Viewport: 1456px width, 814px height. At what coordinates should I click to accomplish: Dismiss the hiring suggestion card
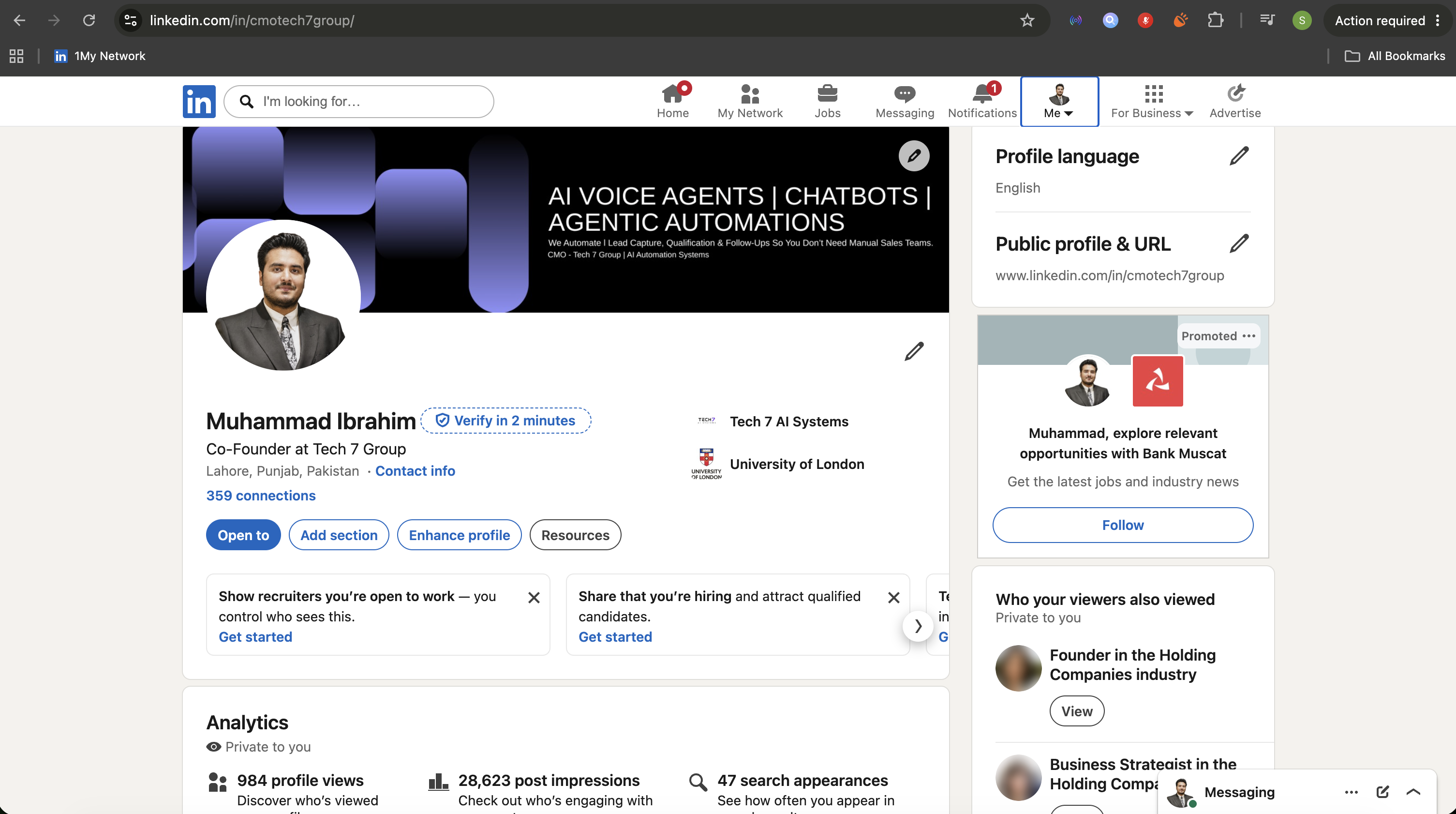coord(893,597)
